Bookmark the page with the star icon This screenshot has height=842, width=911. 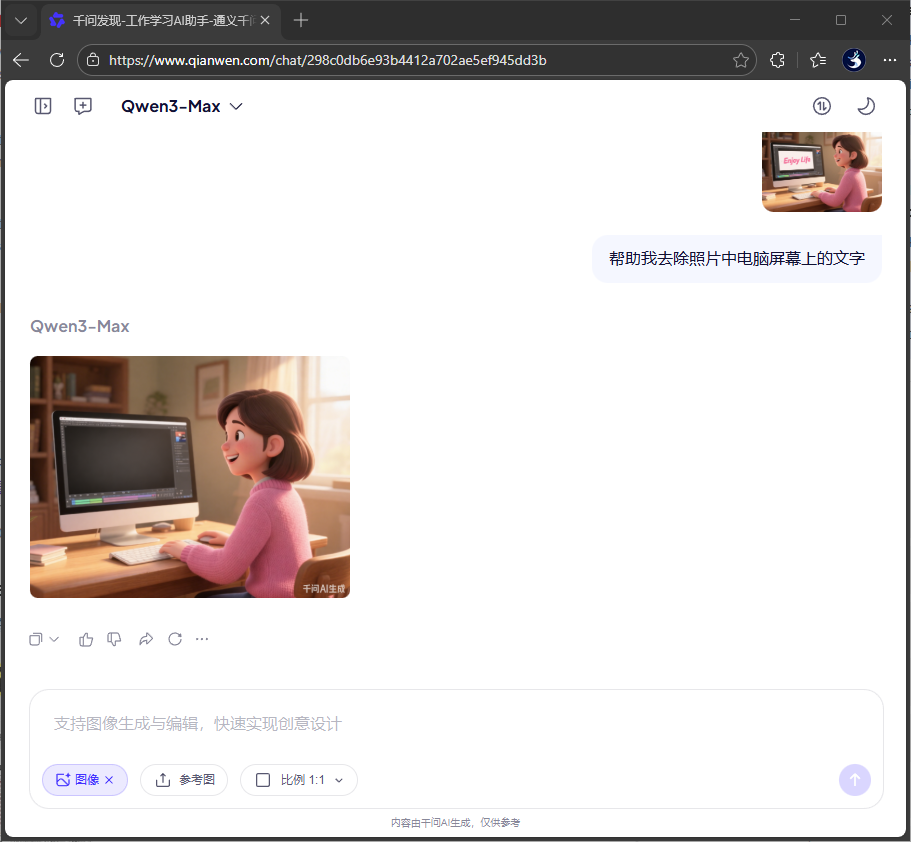click(x=740, y=60)
